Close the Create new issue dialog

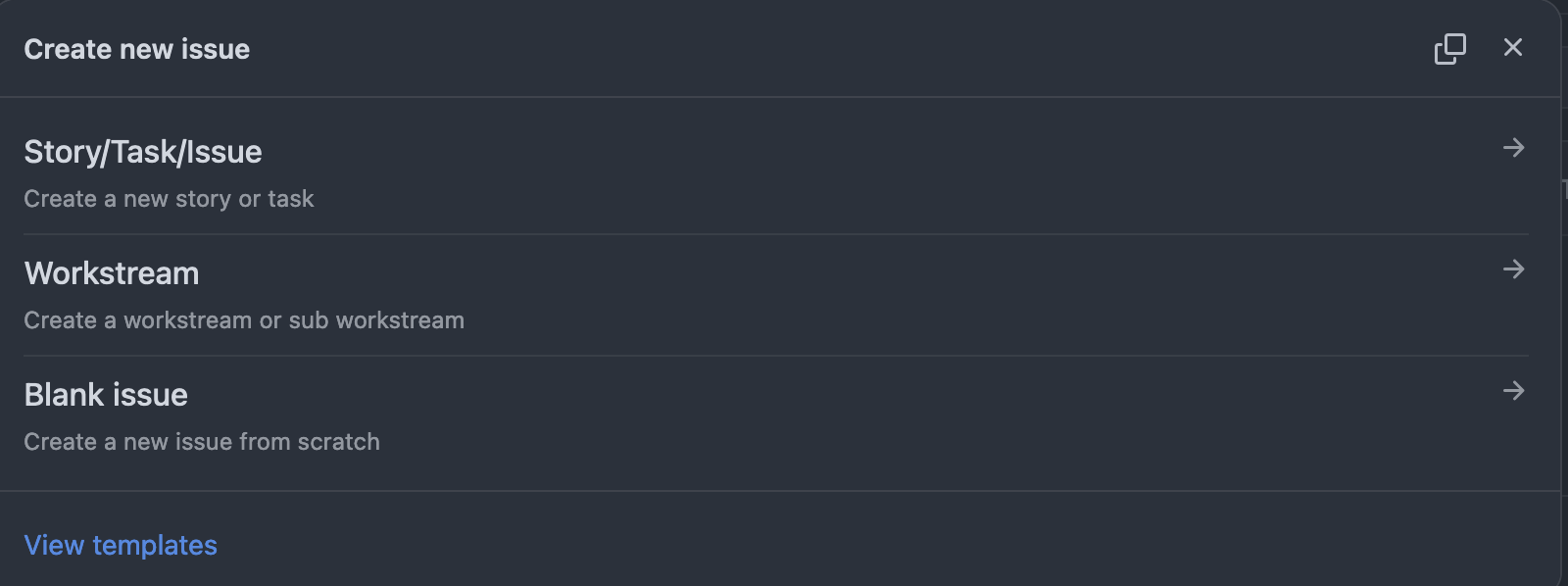click(x=1513, y=47)
